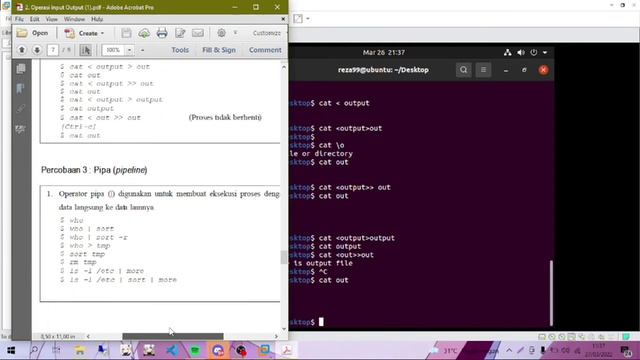Click the Acrobat horizontal scrollbar thumb
Viewport: 640px width, 360px height.
click(x=173, y=336)
